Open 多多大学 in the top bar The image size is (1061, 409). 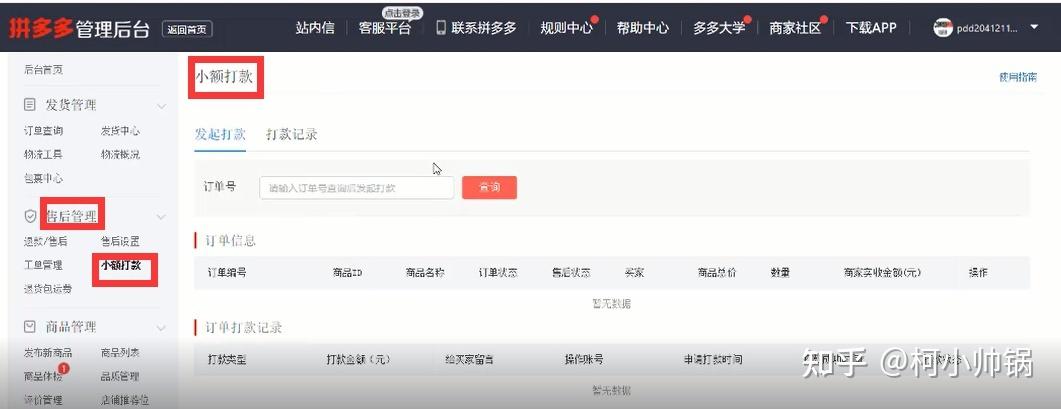pyautogui.click(x=719, y=28)
